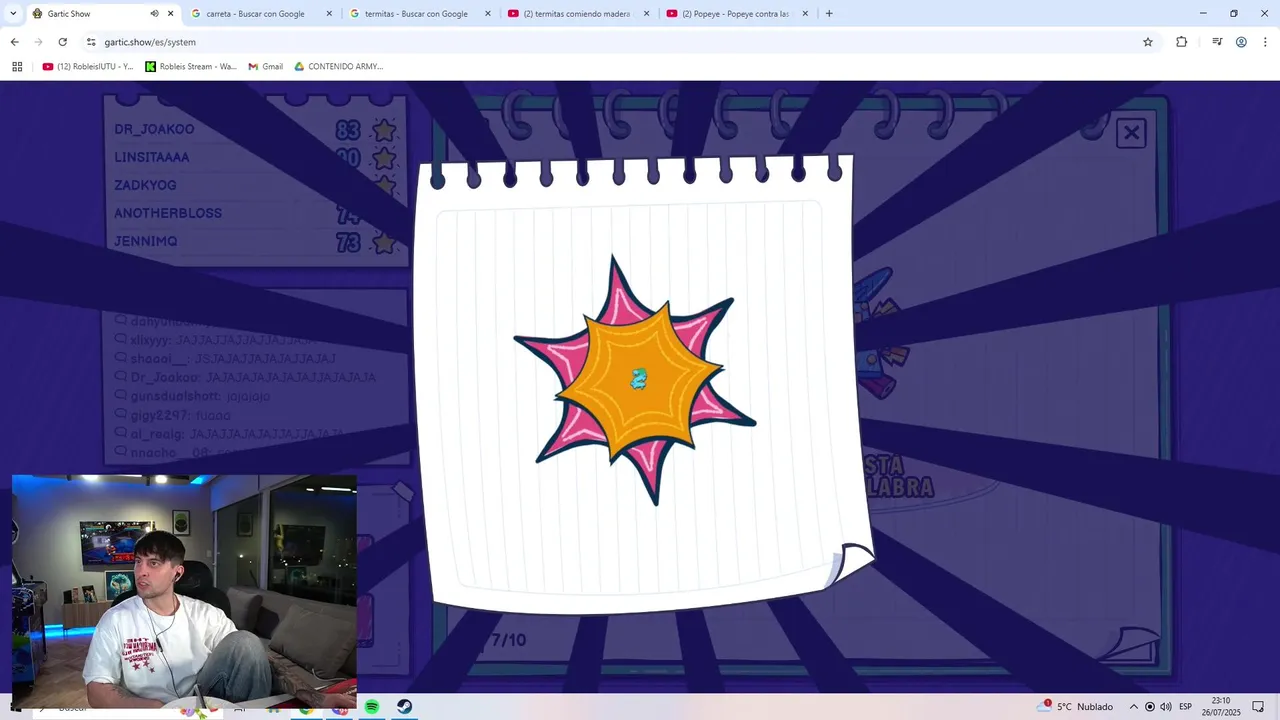Screen dimensions: 1280x720
Task: Click the star next to DR_JOAKOO's score
Action: coord(384,130)
